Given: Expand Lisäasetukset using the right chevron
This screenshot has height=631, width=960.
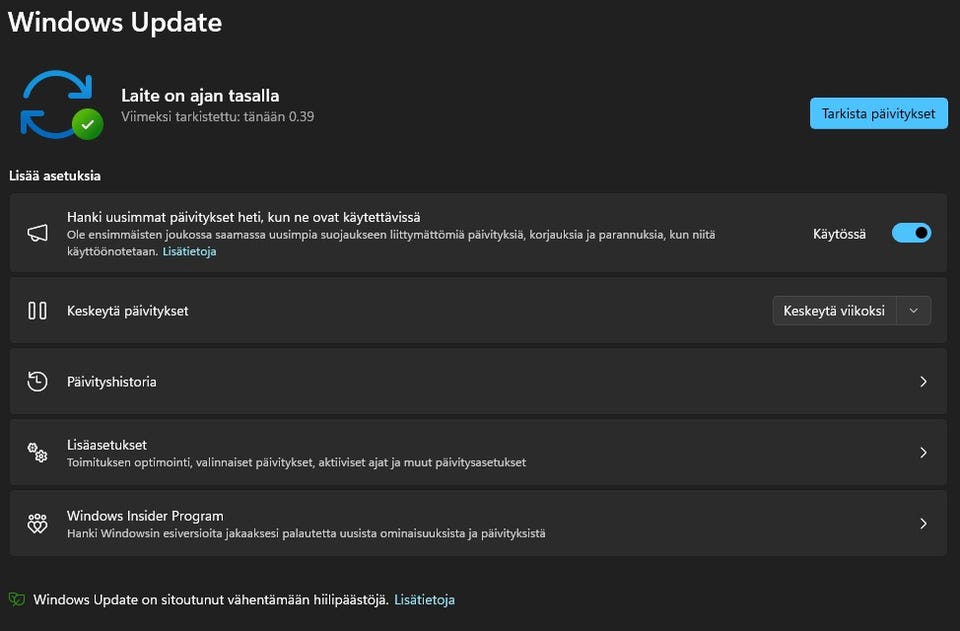Looking at the screenshot, I should 923,452.
